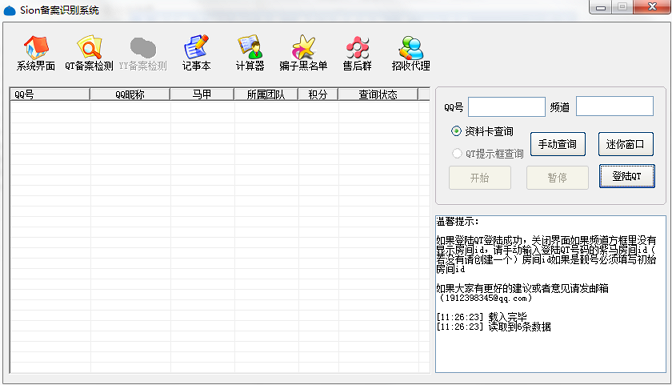Click the 招收代理 agents icon
This screenshot has height=385, width=672.
tap(411, 53)
